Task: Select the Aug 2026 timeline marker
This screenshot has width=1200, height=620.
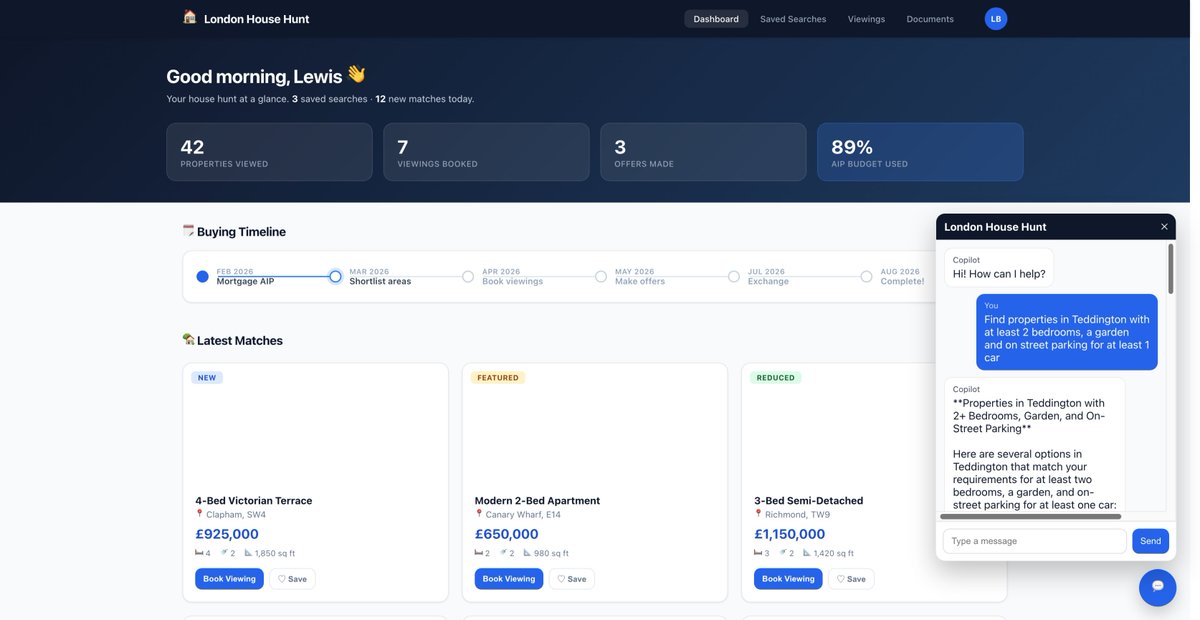Action: coord(867,276)
